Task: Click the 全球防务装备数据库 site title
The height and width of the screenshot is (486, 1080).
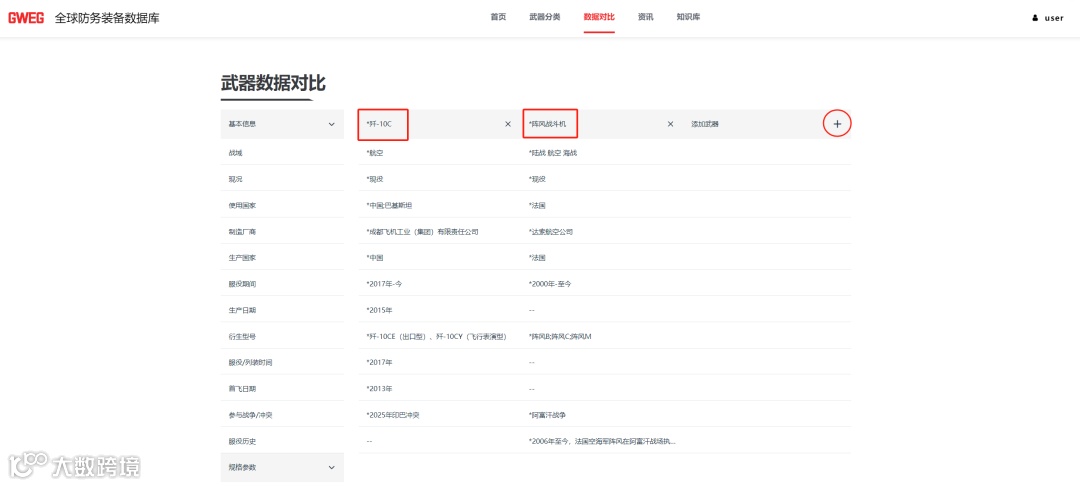Action: [107, 18]
